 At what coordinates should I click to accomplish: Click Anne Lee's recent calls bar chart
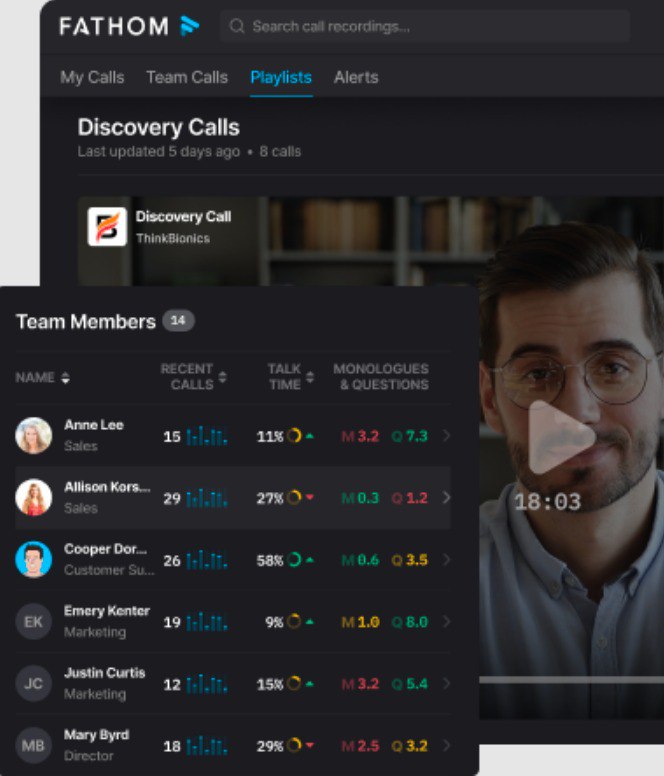[206, 436]
